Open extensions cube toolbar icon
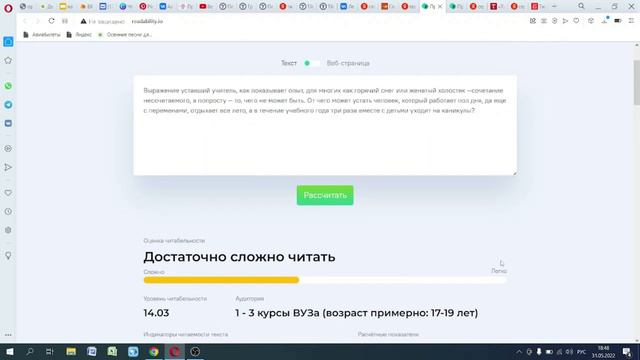The height and width of the screenshot is (360, 640). [x=591, y=21]
